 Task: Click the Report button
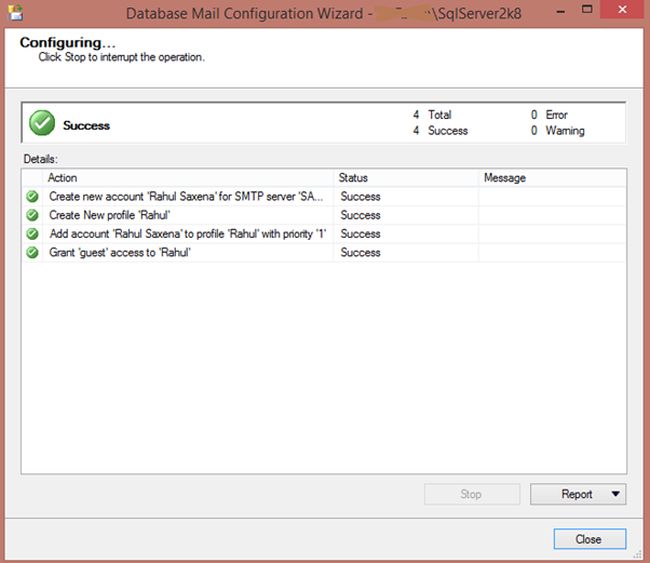point(577,494)
